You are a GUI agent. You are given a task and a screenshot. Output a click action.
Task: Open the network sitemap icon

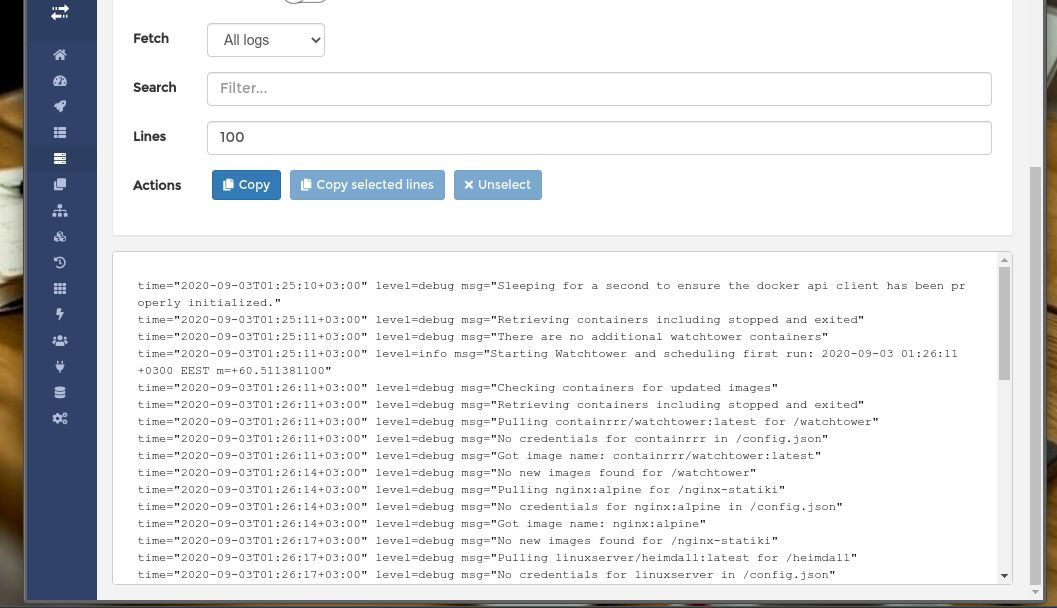(60, 210)
